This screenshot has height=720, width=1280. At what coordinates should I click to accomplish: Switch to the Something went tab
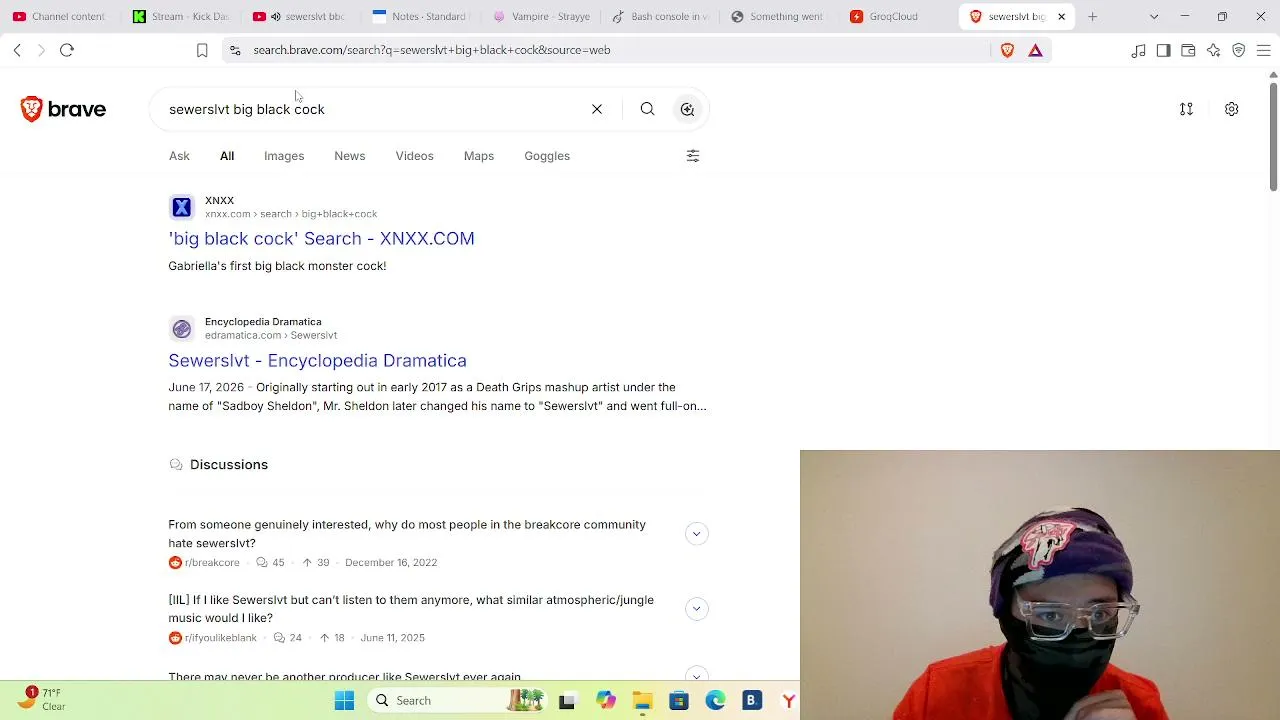(780, 16)
